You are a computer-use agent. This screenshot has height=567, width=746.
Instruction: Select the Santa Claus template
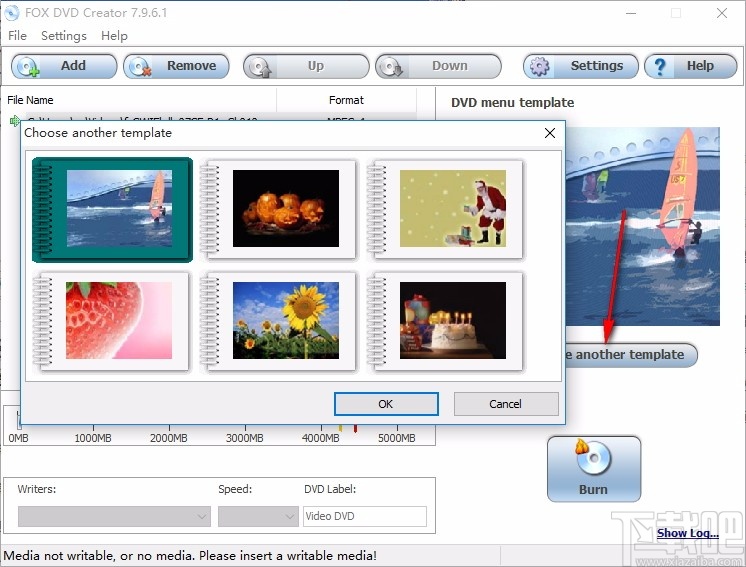[445, 210]
